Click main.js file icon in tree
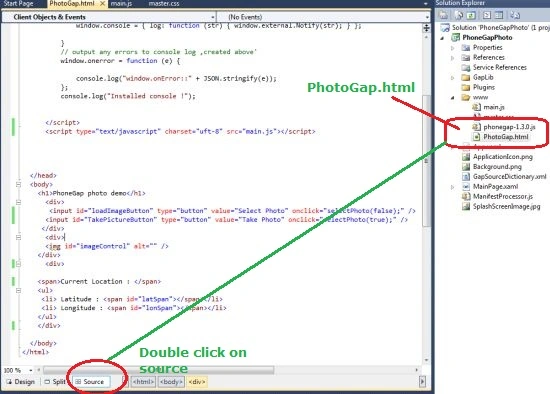 point(476,107)
